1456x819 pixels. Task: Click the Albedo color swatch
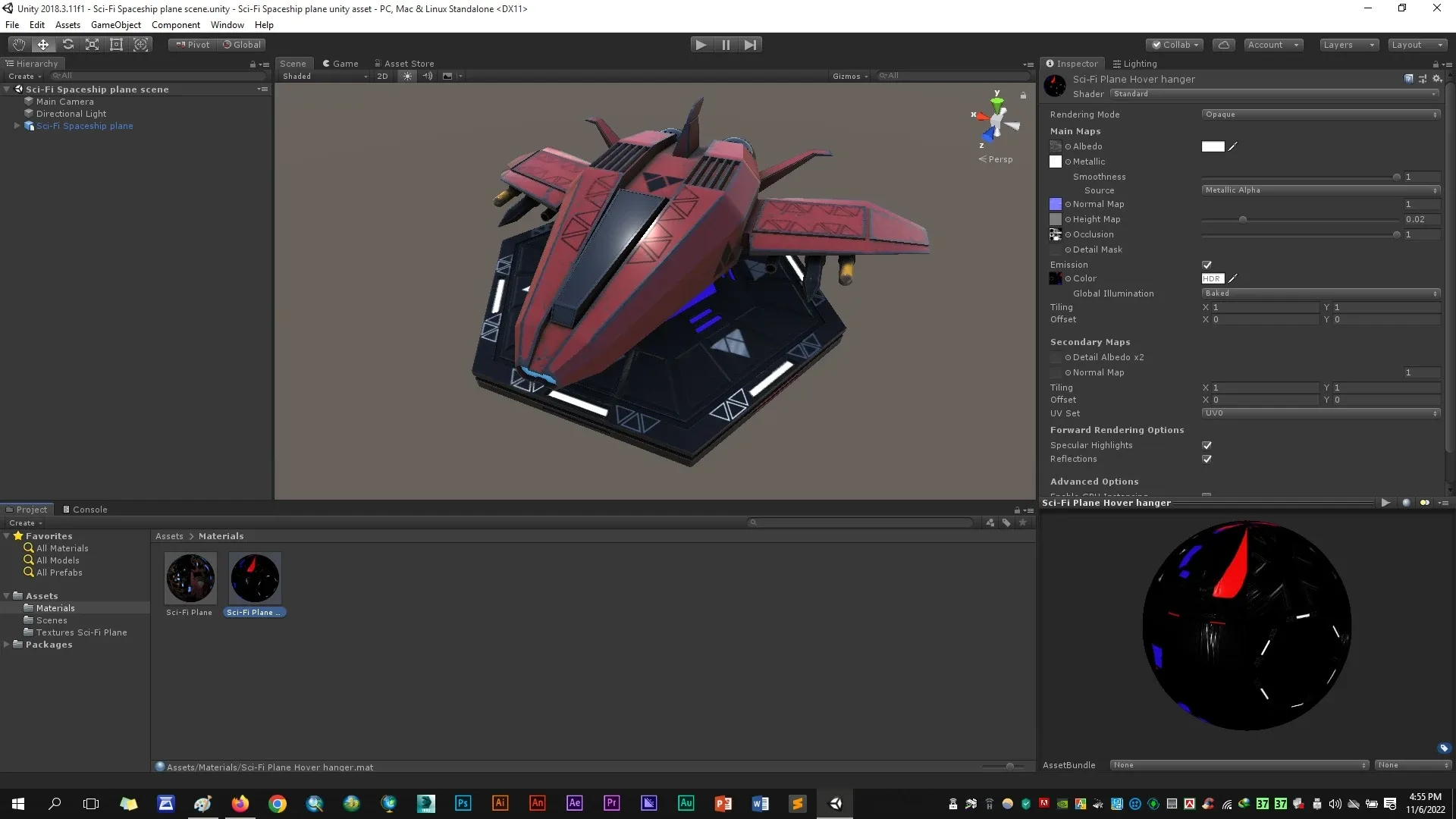[1213, 146]
